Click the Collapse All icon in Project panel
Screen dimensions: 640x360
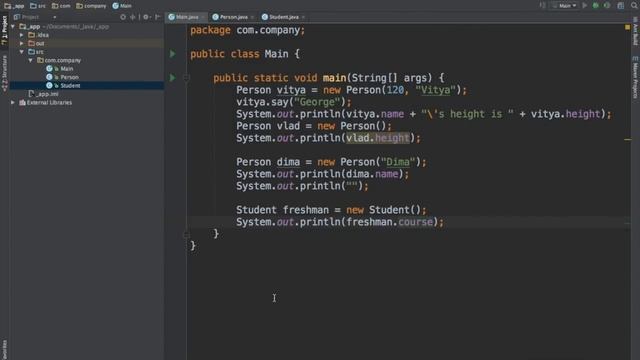[x=133, y=17]
